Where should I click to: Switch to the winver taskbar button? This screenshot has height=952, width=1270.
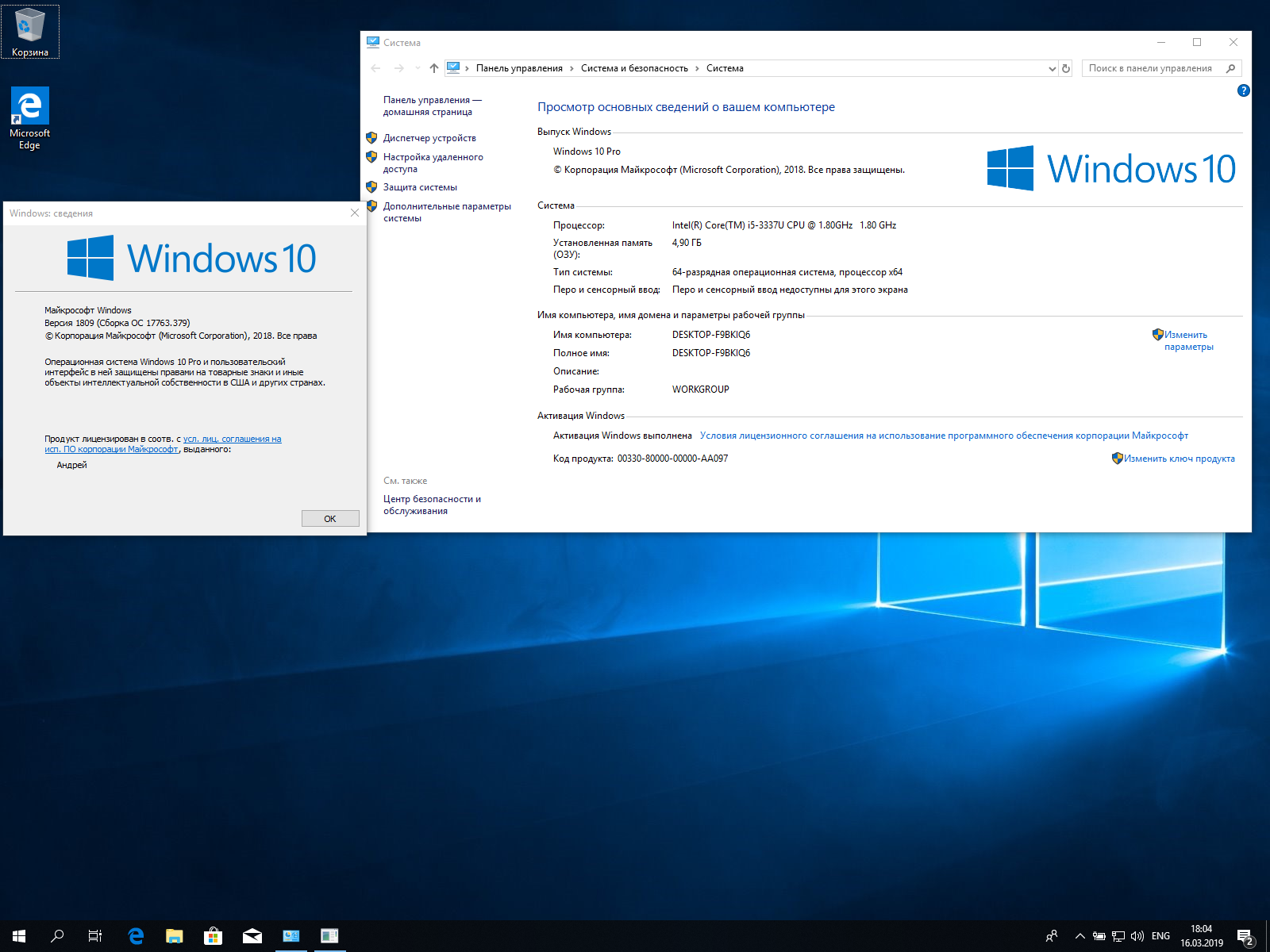point(329,936)
